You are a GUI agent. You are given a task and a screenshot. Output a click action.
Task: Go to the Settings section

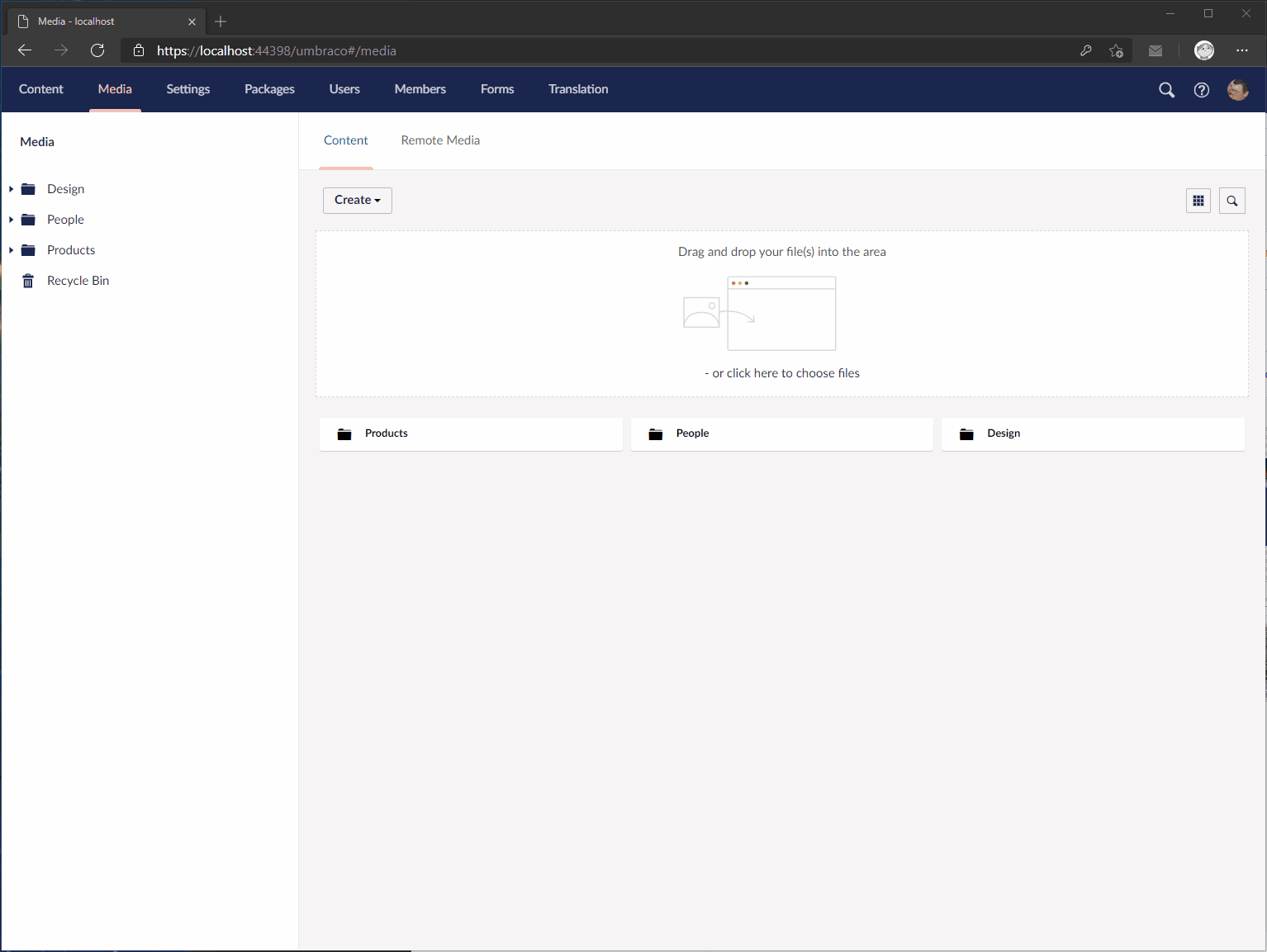pos(187,89)
